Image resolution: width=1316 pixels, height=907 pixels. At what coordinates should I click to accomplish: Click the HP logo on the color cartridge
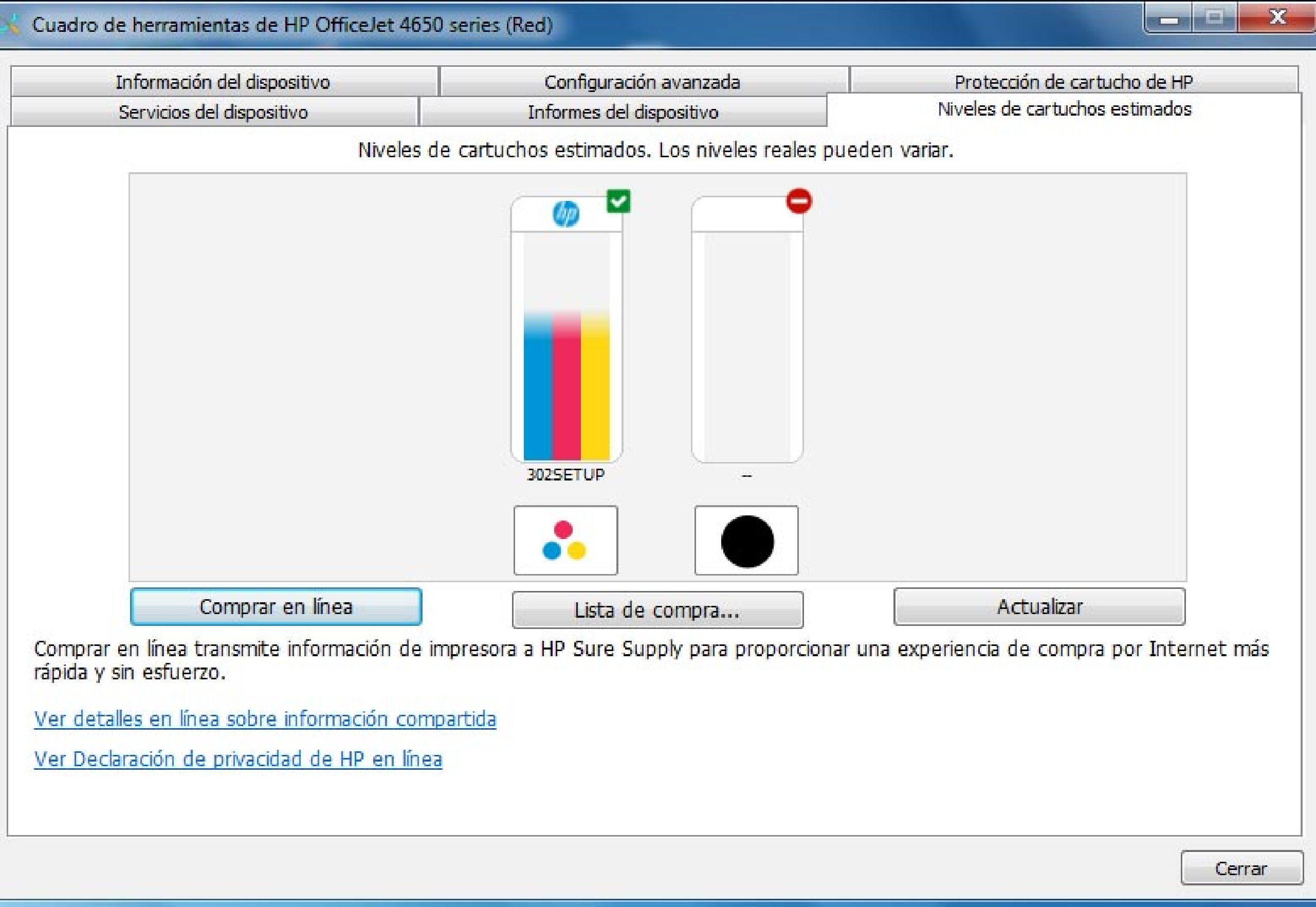tap(565, 214)
